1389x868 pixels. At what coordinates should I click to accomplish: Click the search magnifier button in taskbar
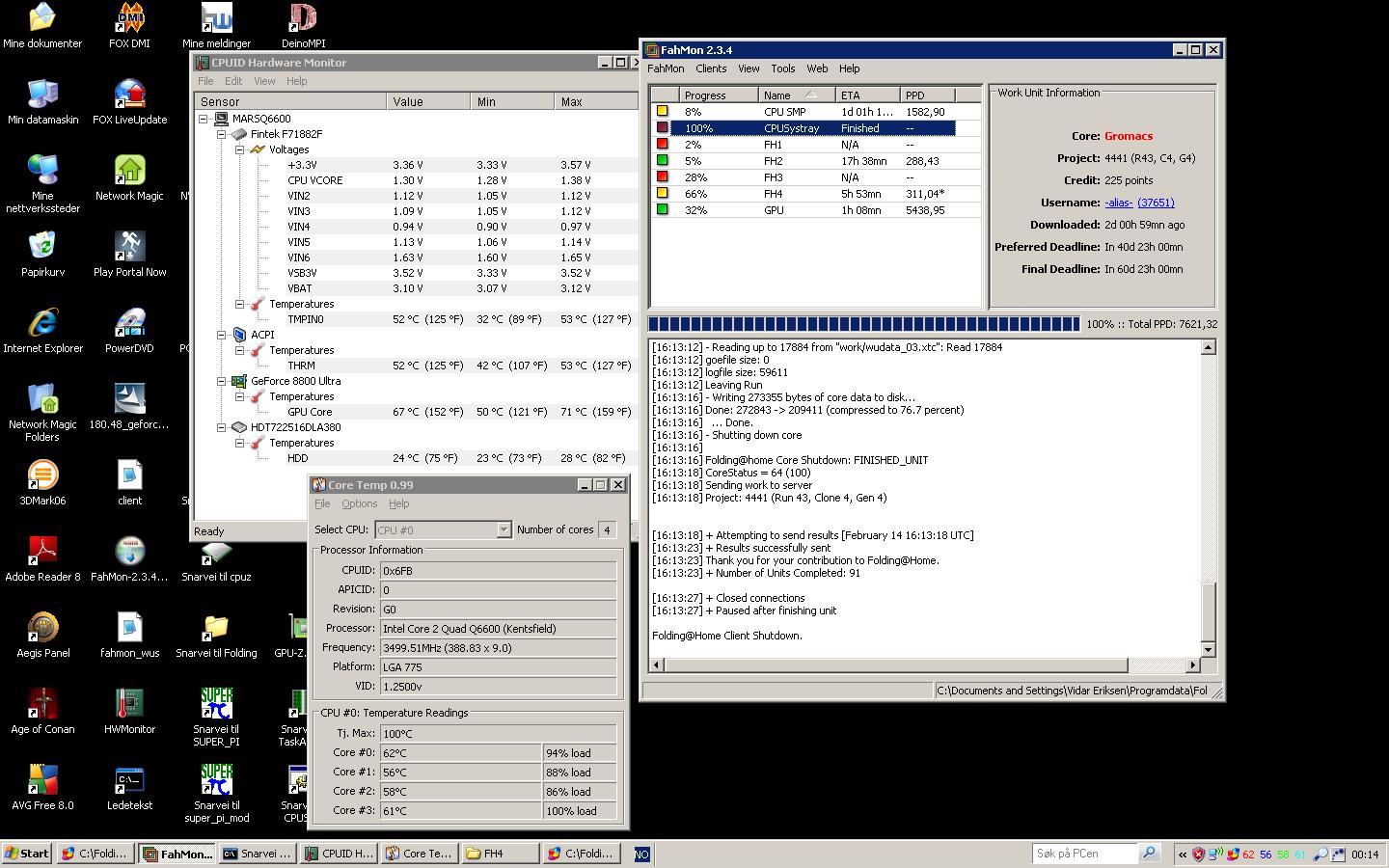pos(1149,854)
